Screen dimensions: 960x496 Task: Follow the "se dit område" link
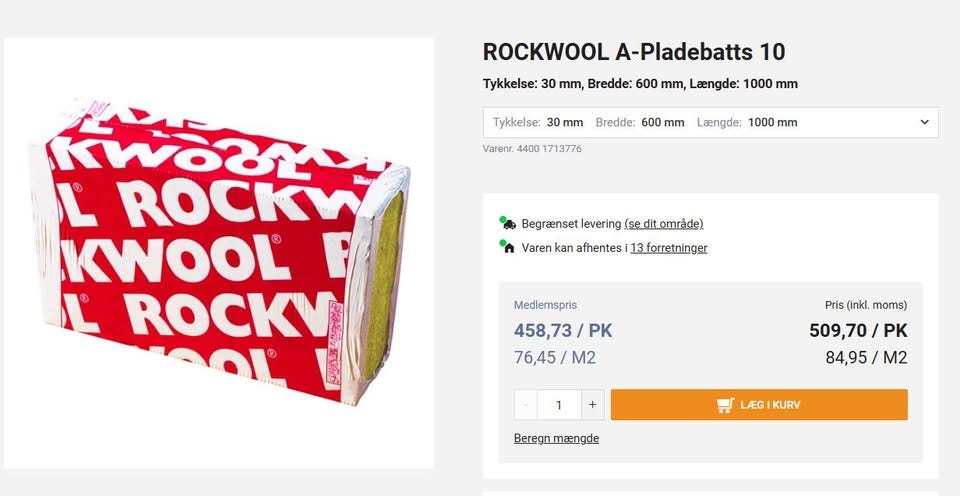[663, 223]
